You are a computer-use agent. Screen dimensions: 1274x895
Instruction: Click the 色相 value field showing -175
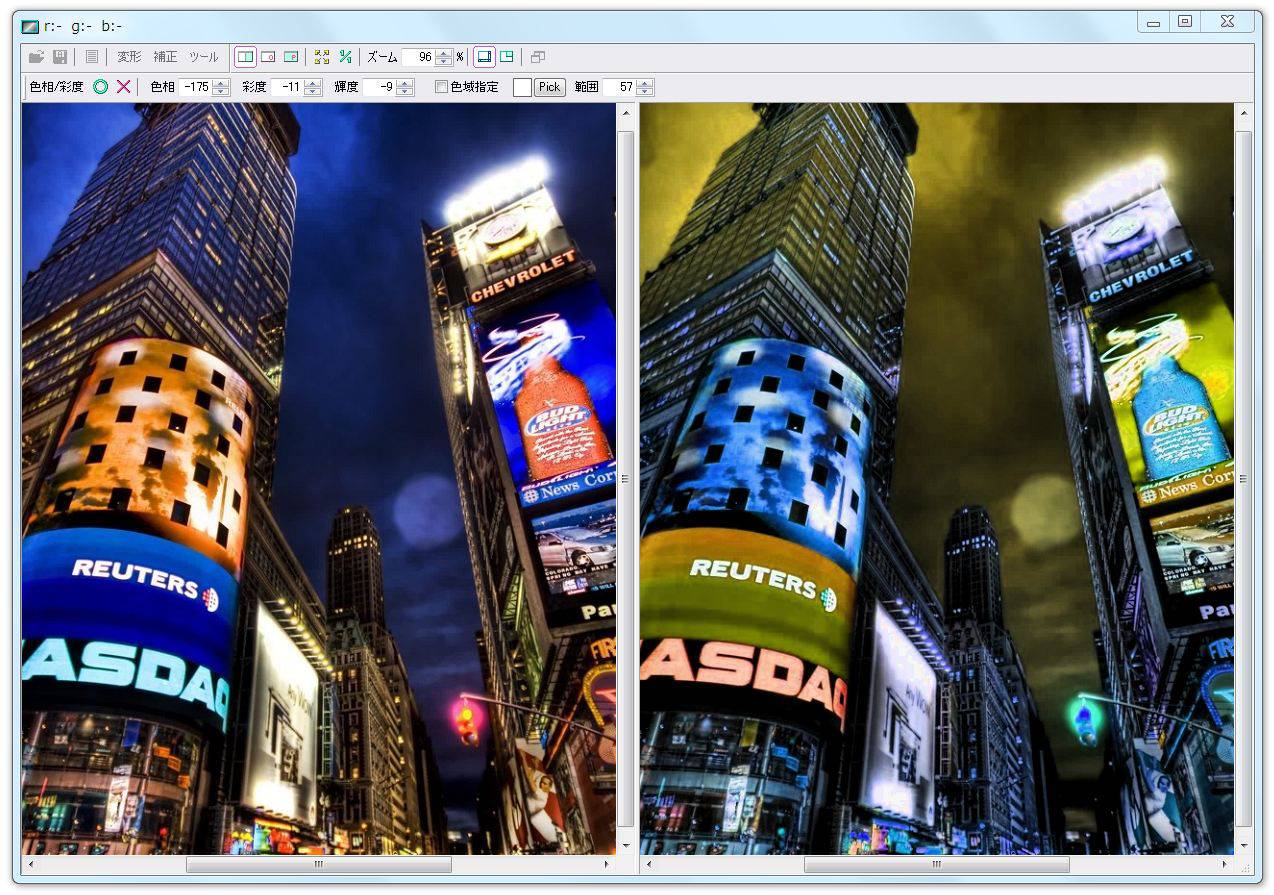[x=195, y=87]
